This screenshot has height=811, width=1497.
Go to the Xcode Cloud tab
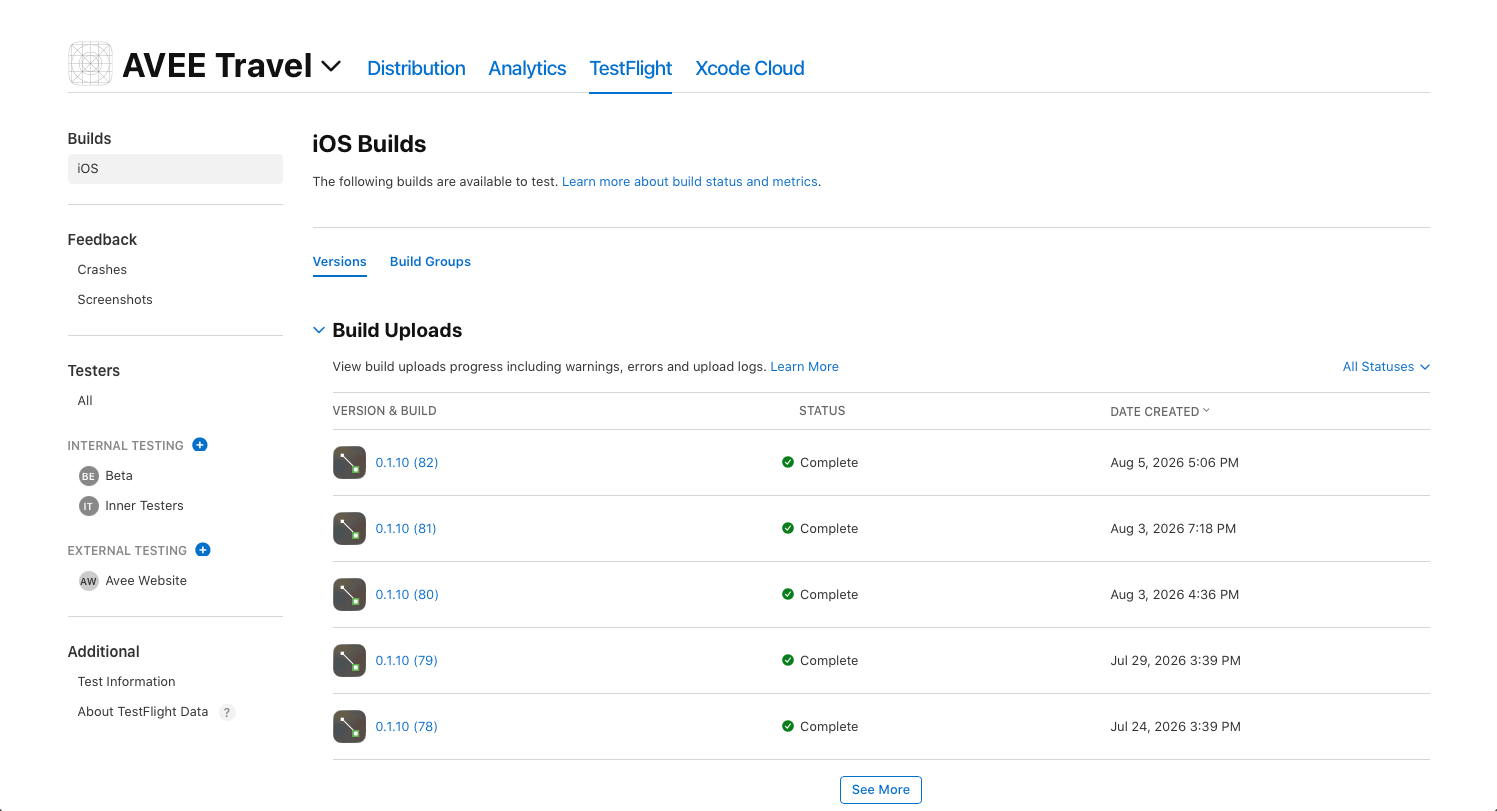750,68
